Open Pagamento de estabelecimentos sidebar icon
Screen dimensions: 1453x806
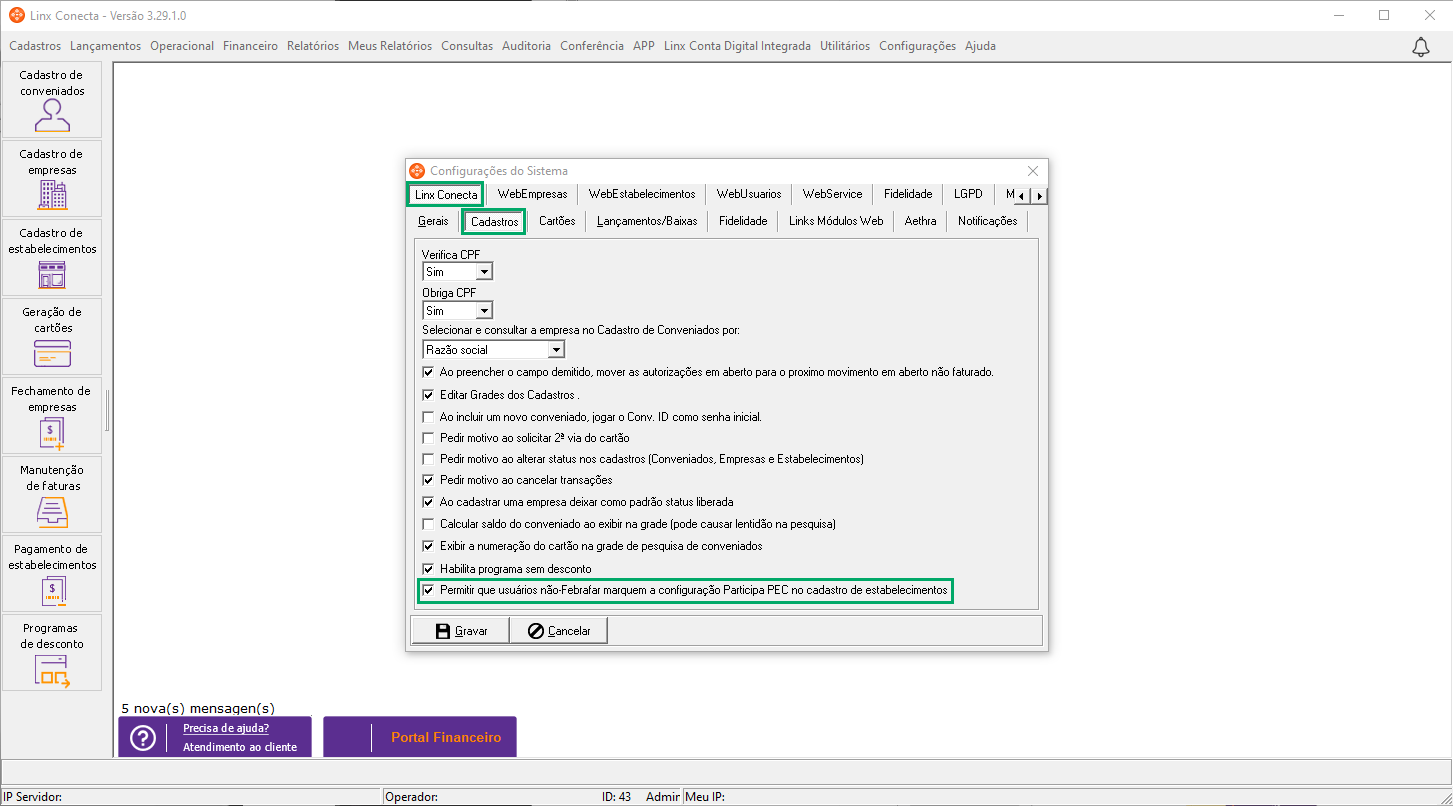[x=52, y=574]
